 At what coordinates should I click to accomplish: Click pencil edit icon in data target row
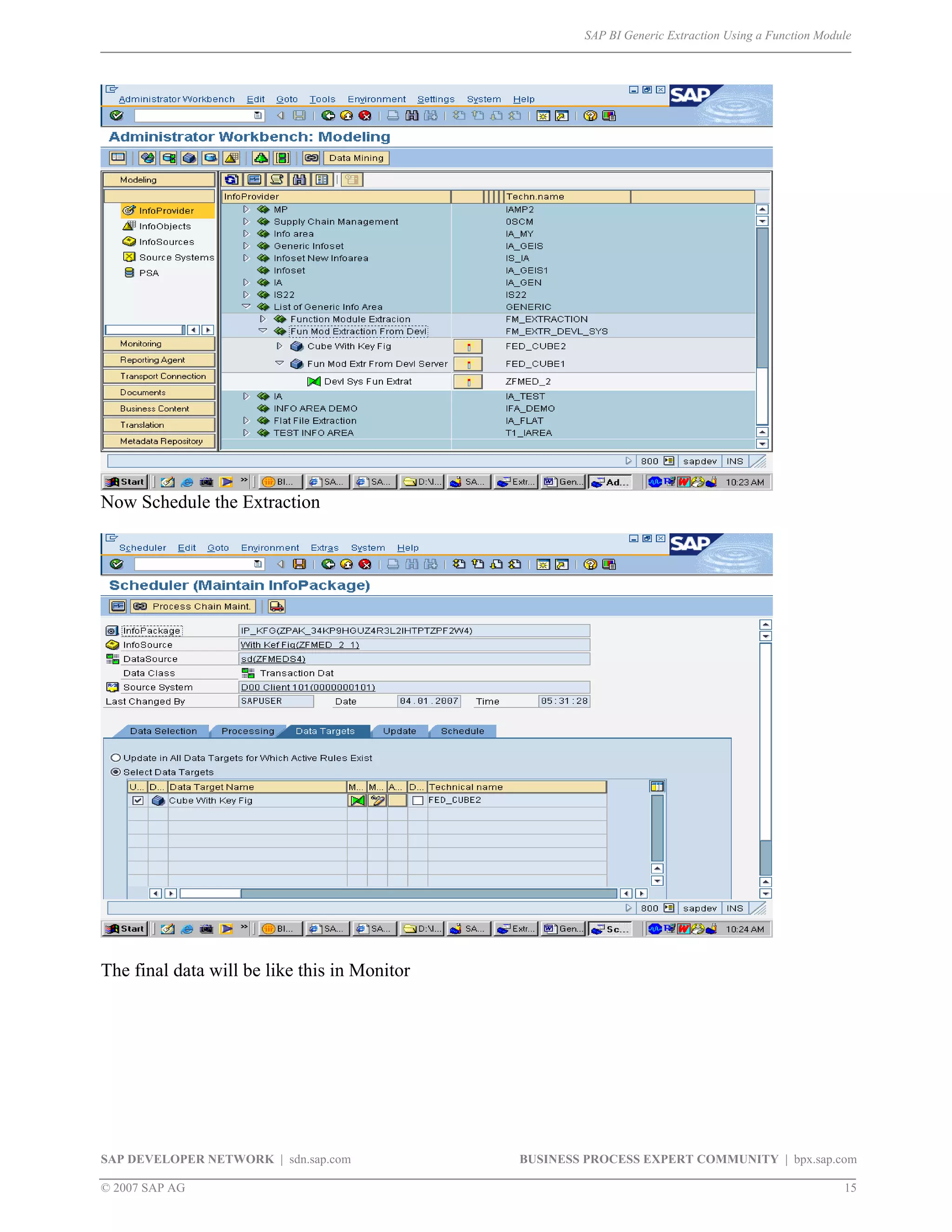(x=377, y=801)
